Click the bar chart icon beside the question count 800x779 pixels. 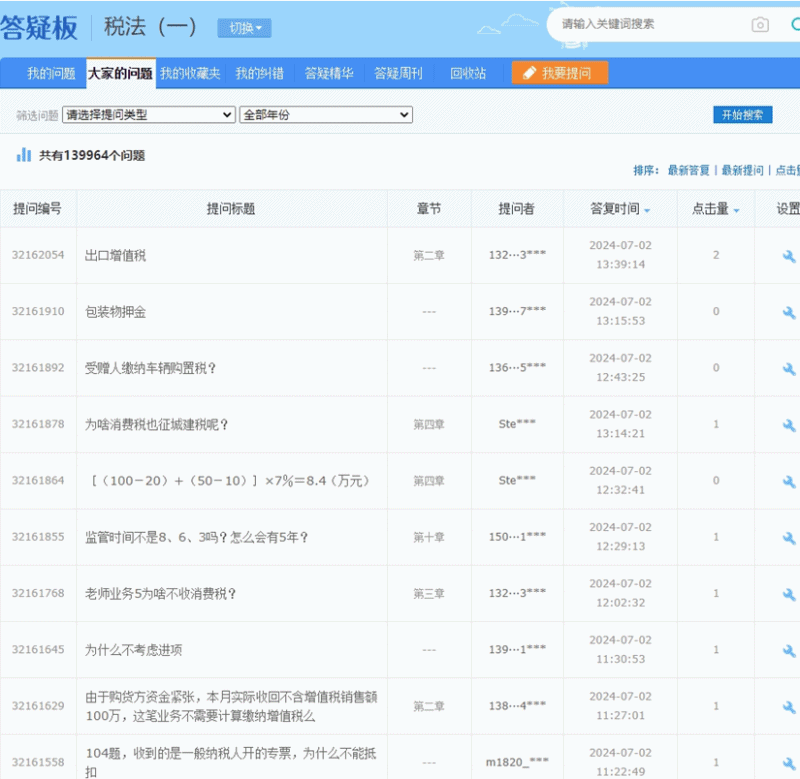[24, 155]
